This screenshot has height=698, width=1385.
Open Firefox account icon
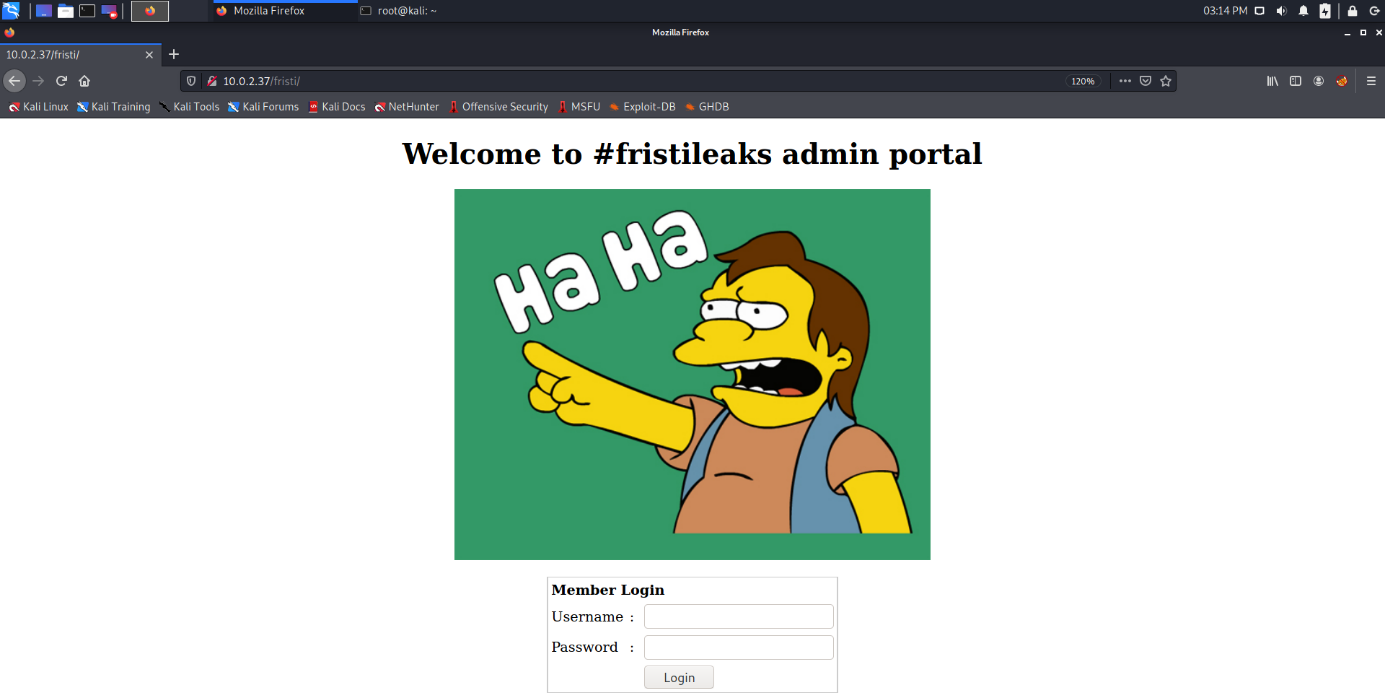point(1319,81)
